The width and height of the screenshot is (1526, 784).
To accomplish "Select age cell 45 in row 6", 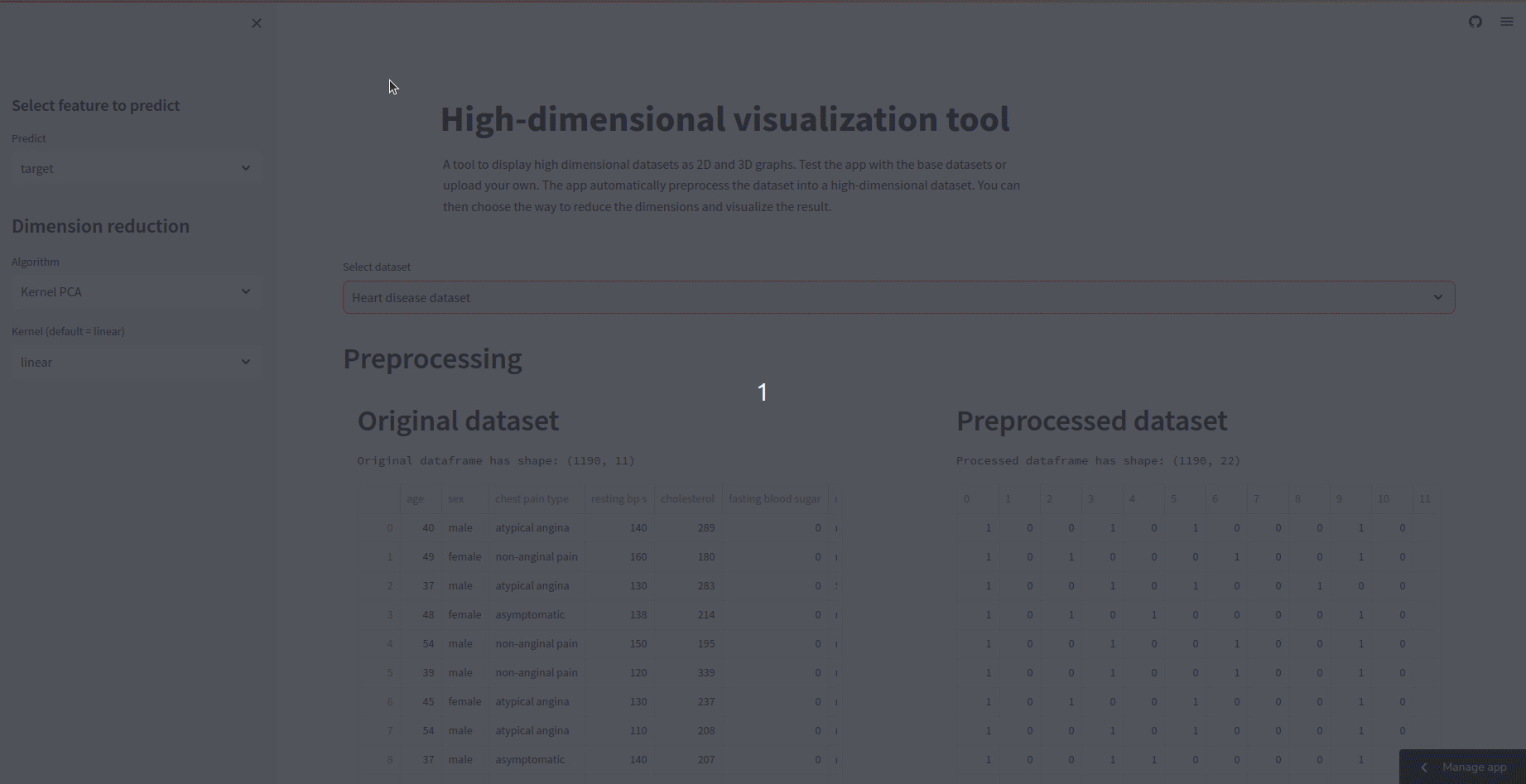I will coord(421,701).
